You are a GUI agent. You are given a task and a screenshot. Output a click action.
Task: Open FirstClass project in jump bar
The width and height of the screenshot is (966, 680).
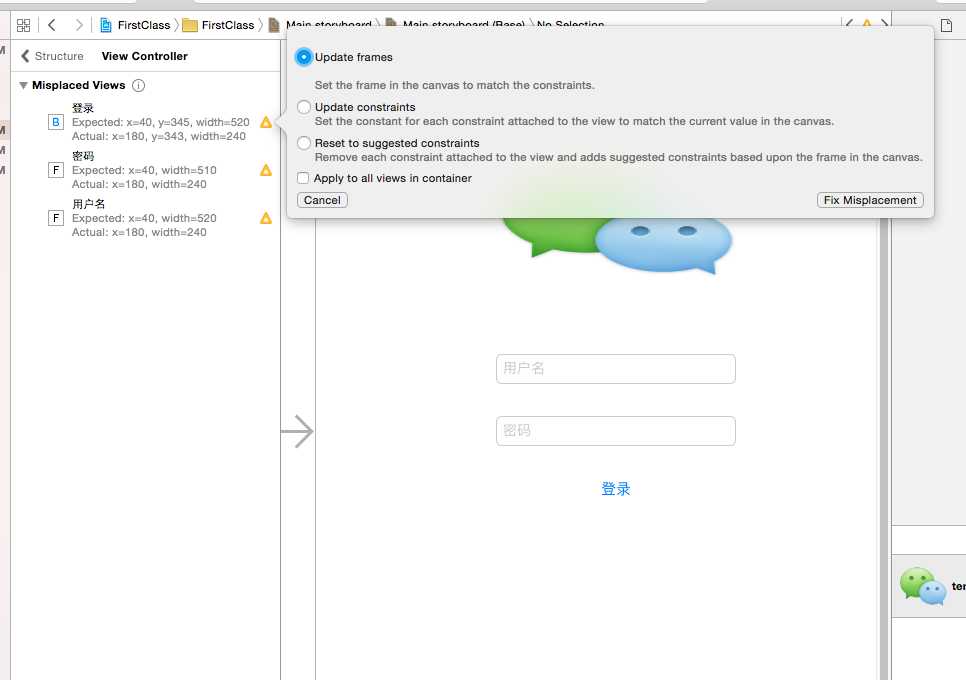coord(136,25)
